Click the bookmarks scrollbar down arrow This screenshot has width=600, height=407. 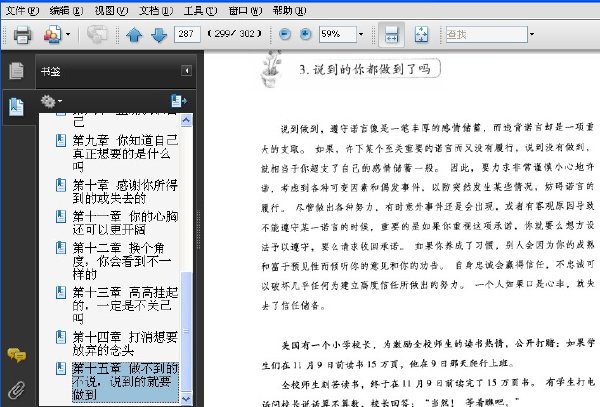(x=186, y=398)
